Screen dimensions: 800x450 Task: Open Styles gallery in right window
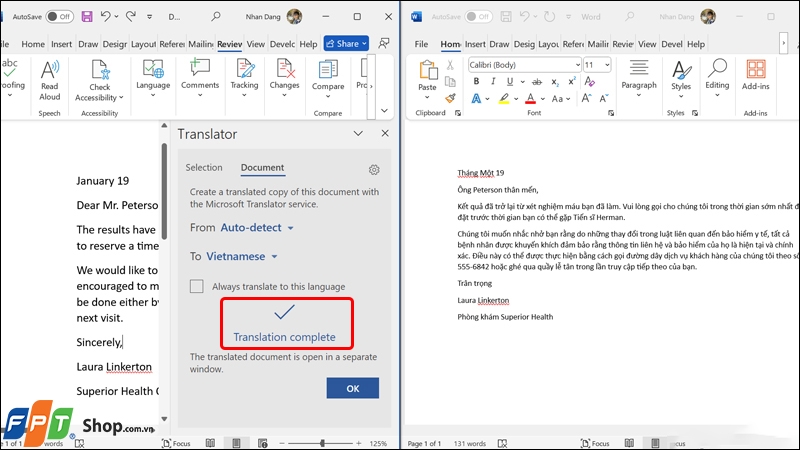681,78
